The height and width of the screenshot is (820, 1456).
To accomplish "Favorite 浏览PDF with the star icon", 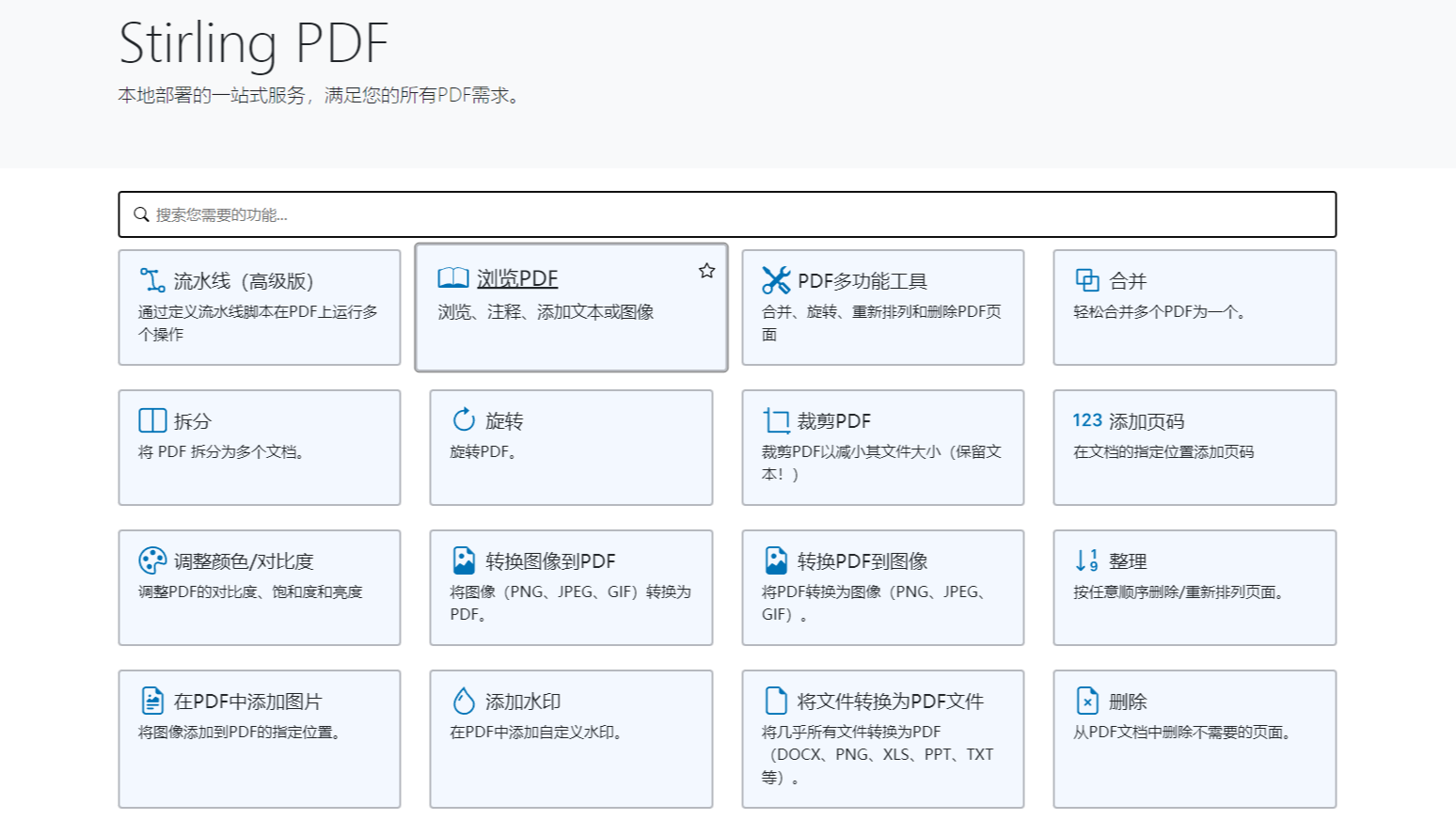I will pyautogui.click(x=706, y=271).
